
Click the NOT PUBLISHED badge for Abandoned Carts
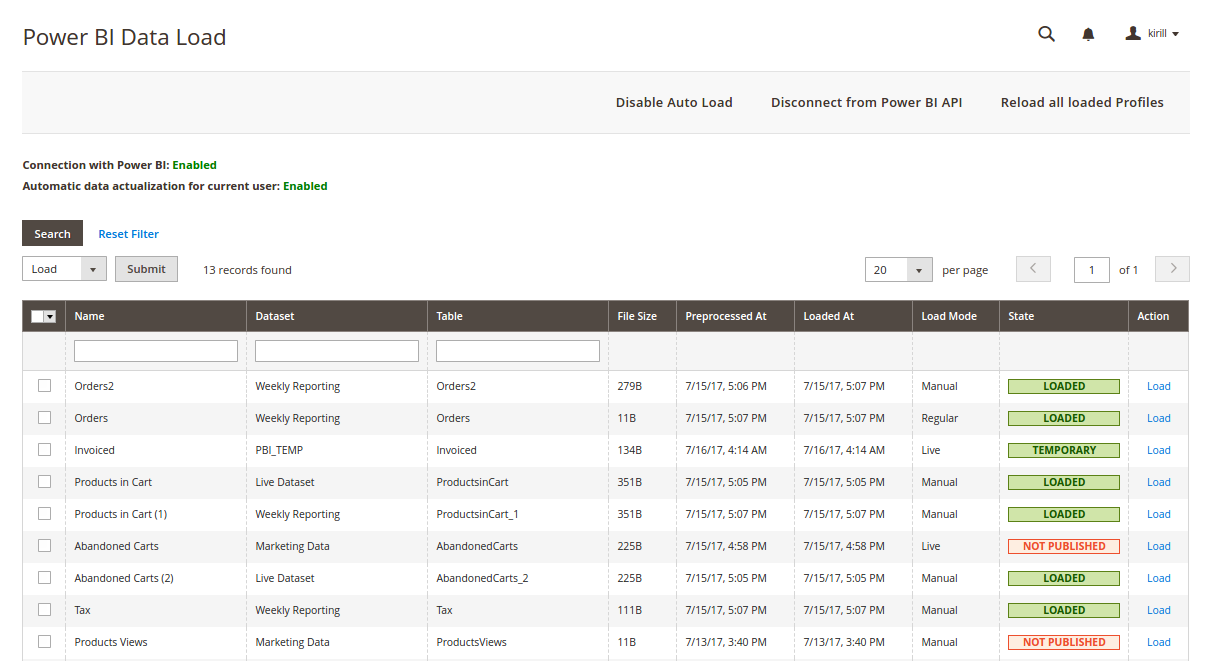point(1064,546)
